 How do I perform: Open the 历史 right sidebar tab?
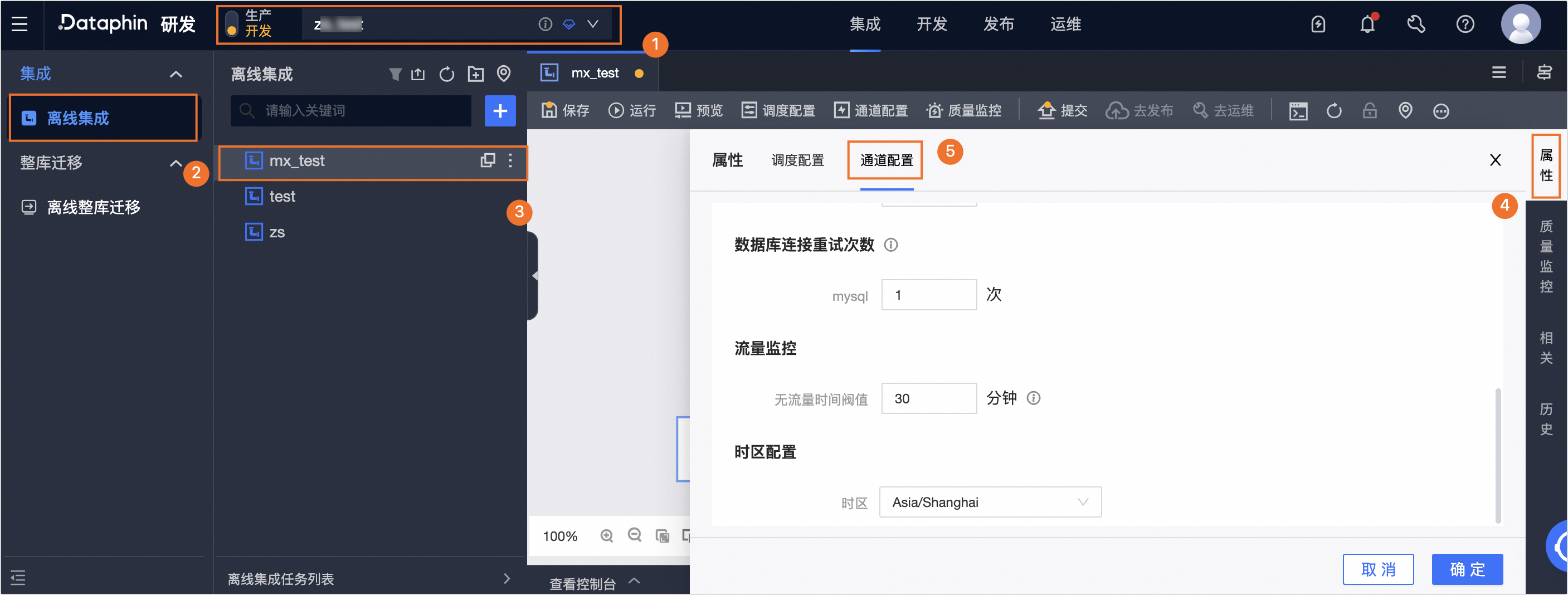click(1546, 418)
